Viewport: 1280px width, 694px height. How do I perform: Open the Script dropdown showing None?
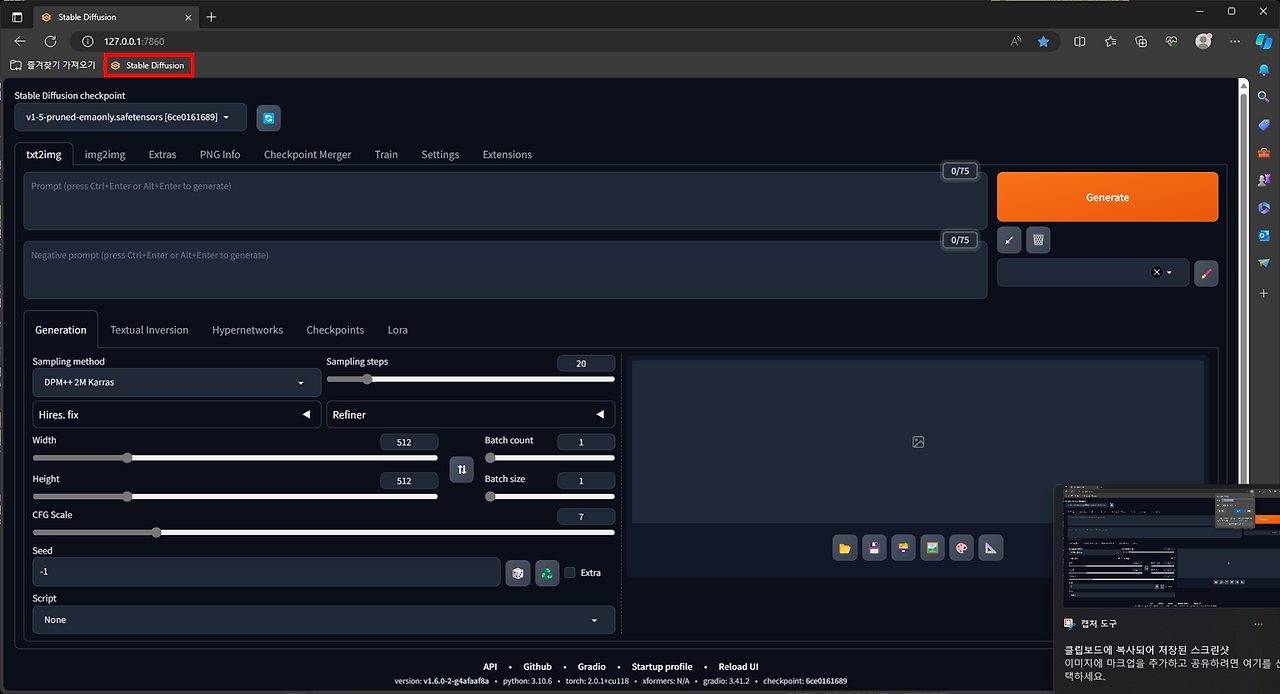tap(323, 619)
